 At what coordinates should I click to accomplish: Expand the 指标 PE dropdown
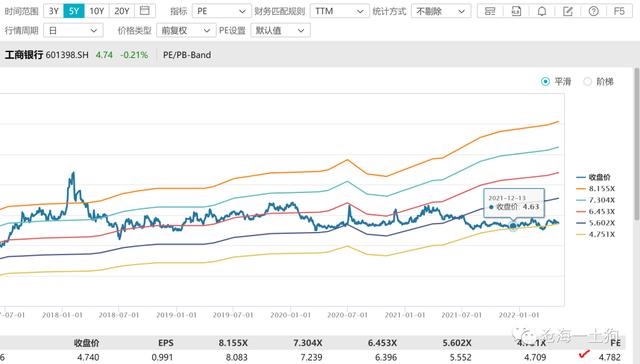[221, 11]
